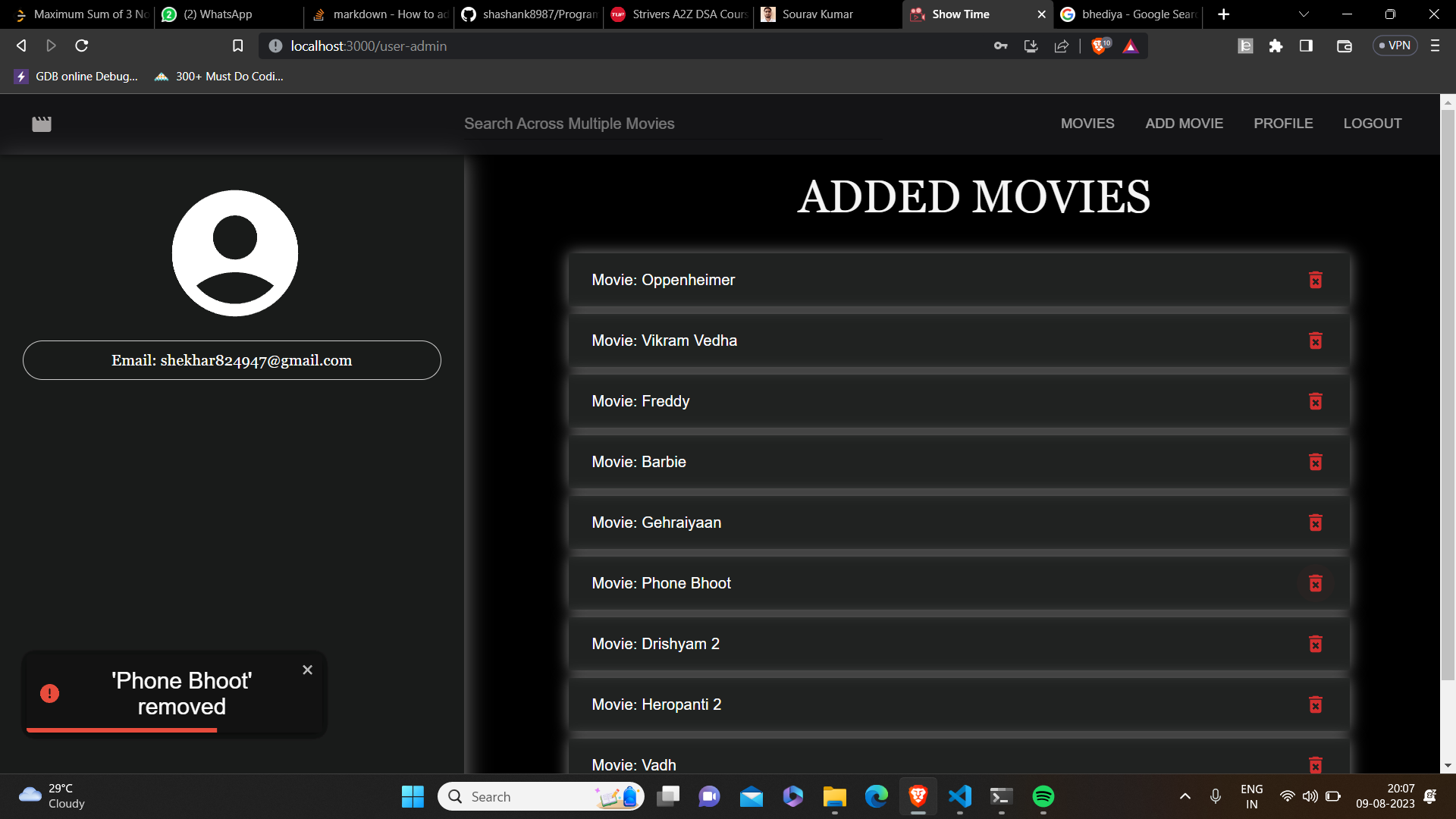This screenshot has width=1456, height=819.
Task: Delete the Oppenheimer movie entry
Action: tap(1315, 280)
